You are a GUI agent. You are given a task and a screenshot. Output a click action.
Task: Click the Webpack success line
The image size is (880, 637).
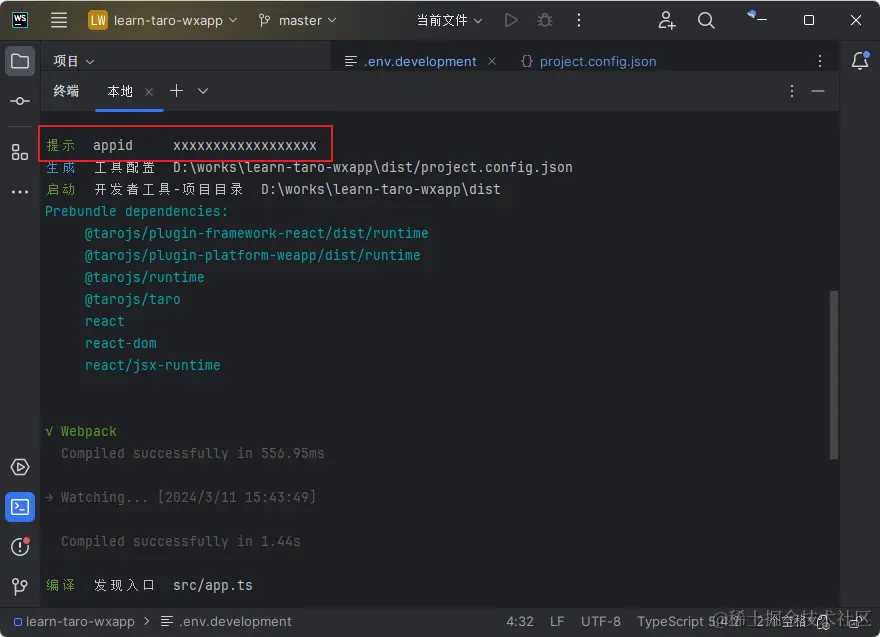(x=81, y=431)
